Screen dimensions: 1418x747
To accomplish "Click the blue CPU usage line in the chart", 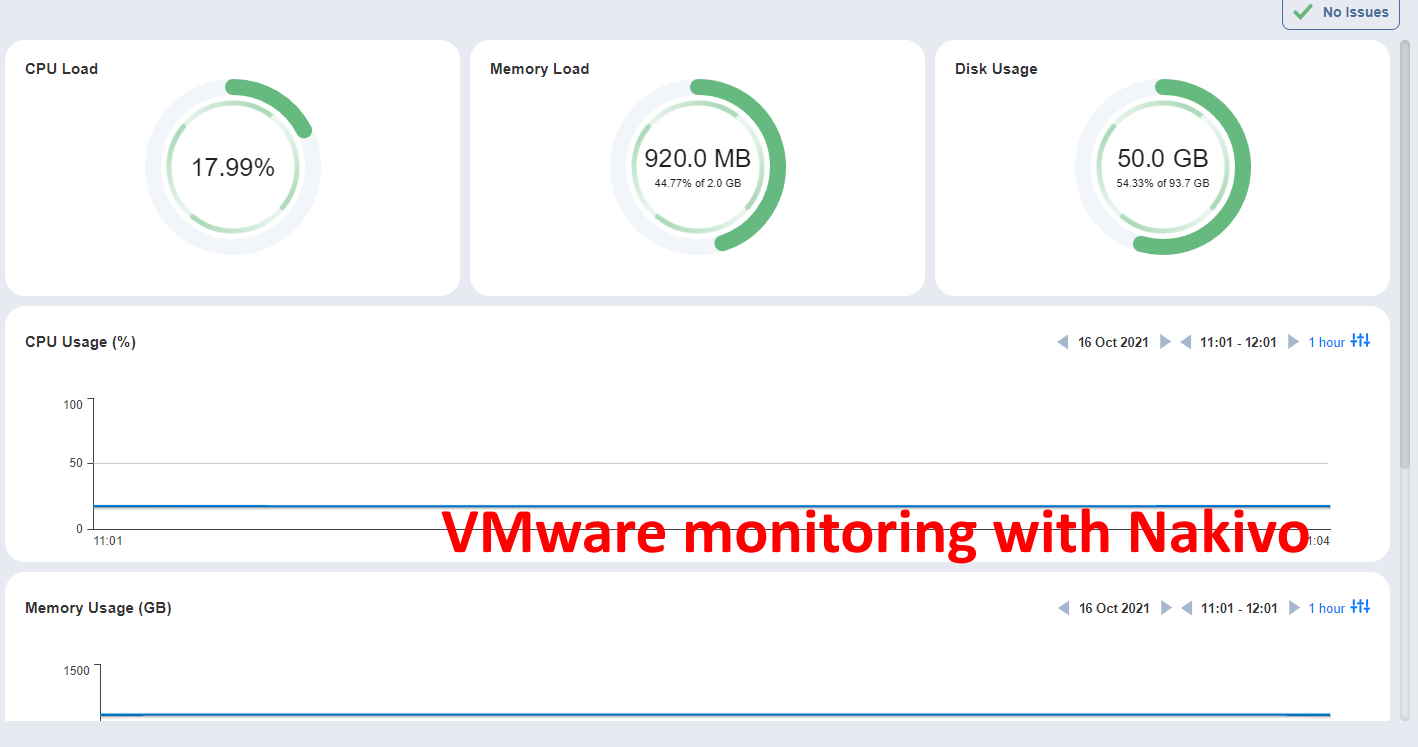I will click(x=600, y=506).
